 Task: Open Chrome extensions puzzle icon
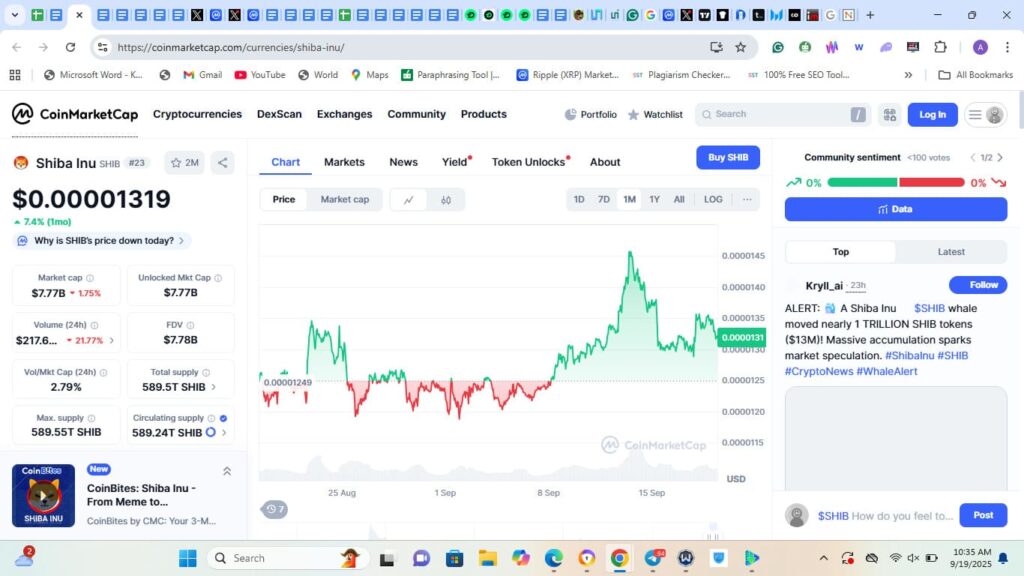[x=940, y=47]
